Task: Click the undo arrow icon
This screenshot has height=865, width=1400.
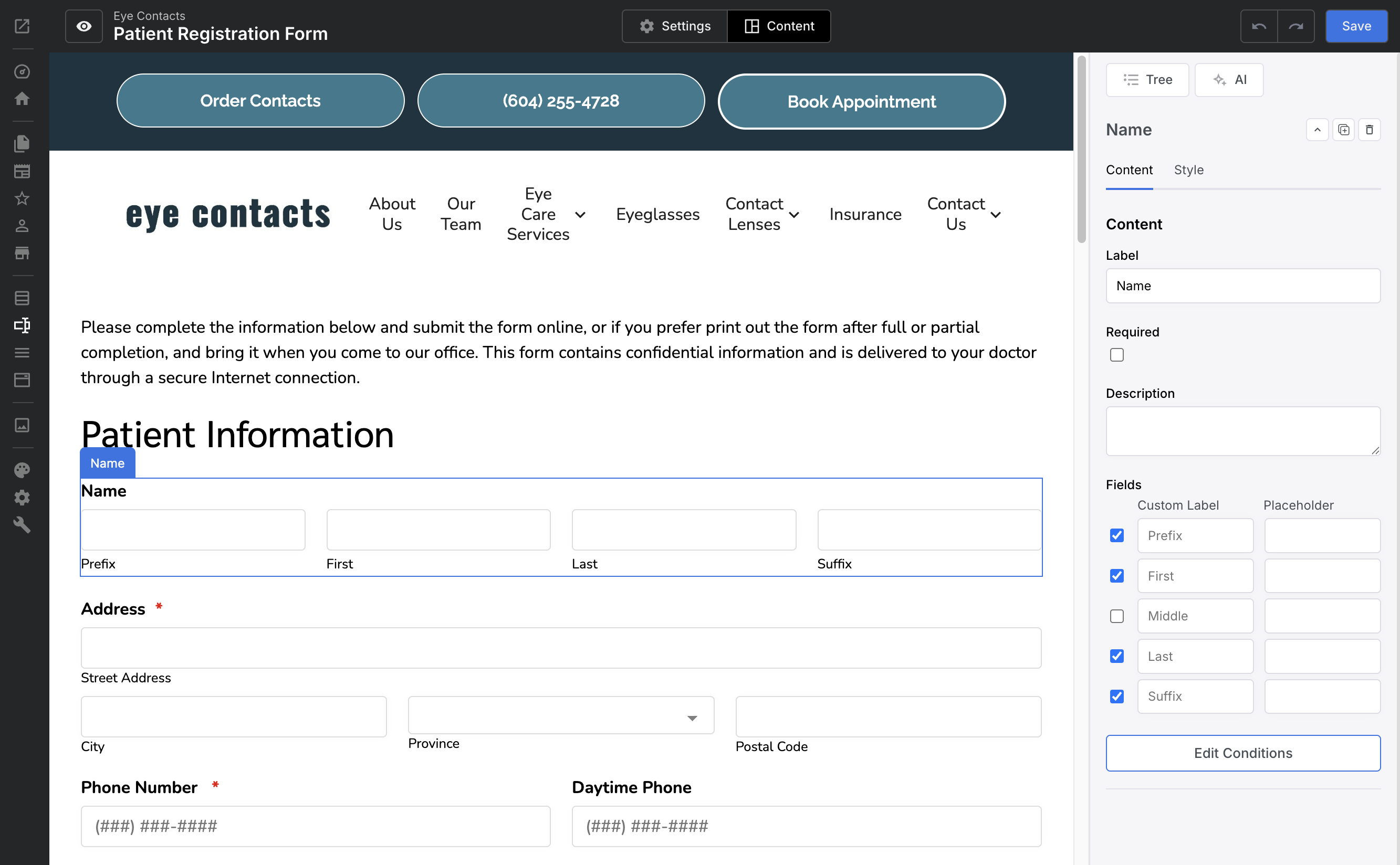Action: click(1259, 26)
